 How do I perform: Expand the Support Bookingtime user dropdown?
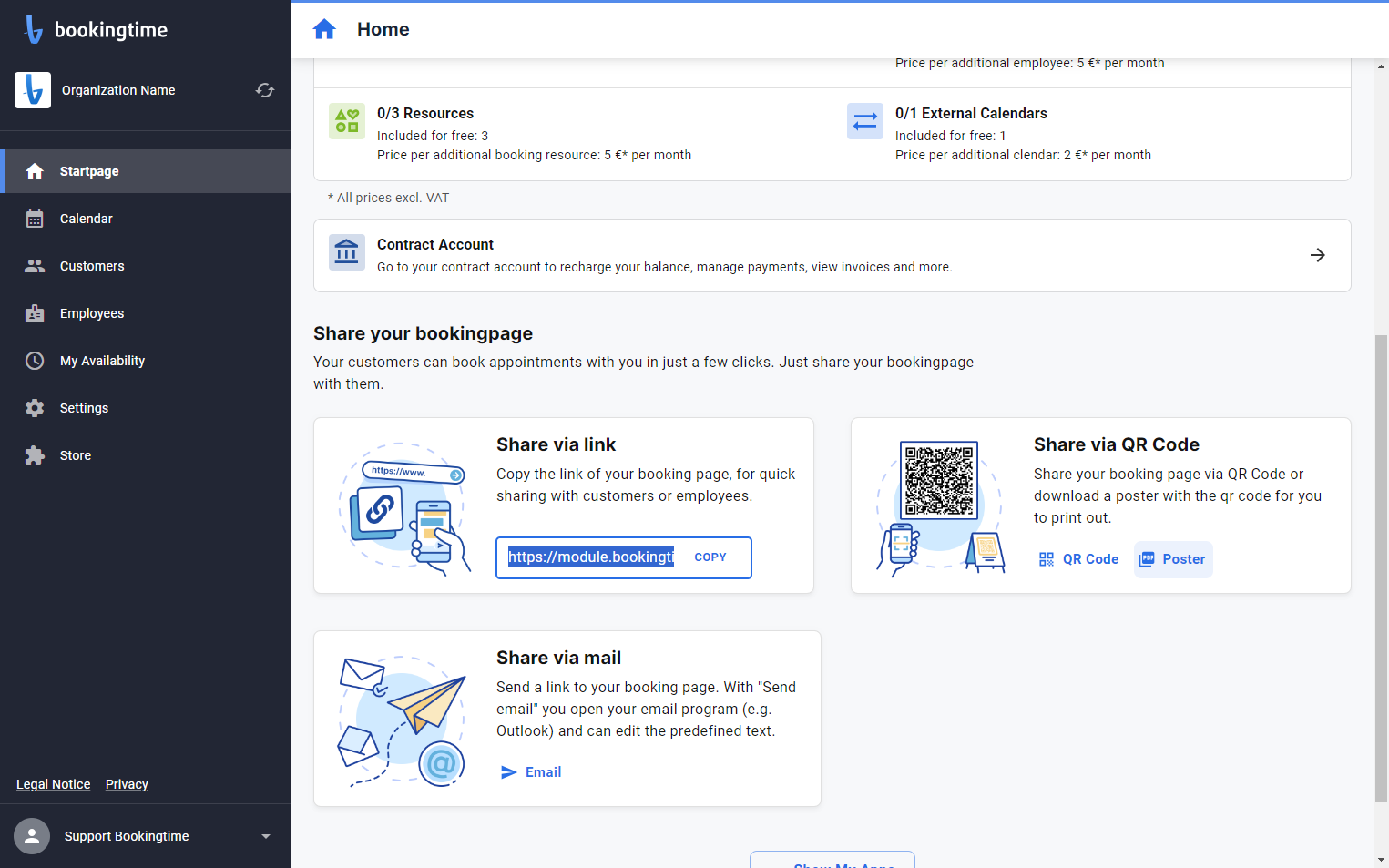coord(266,836)
